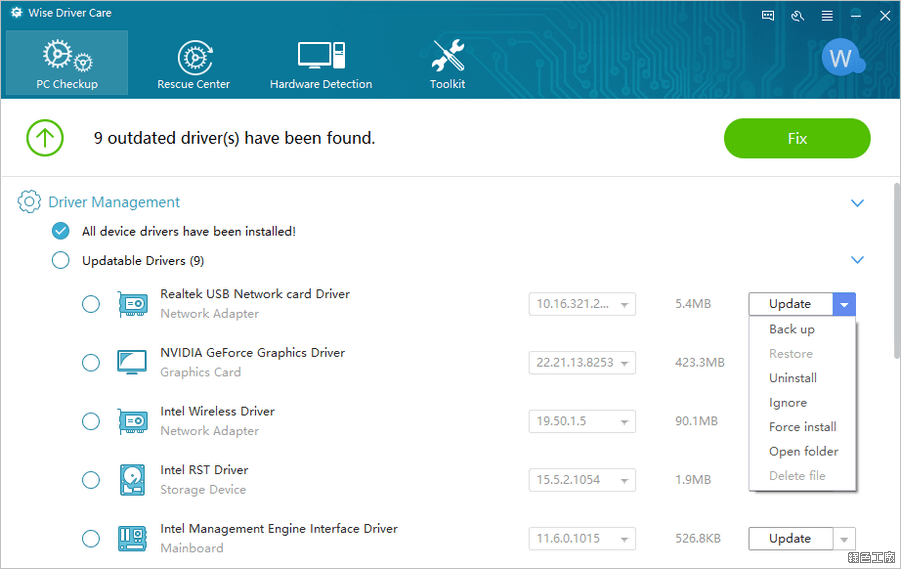Click the green Fix button
The image size is (901, 569).
tap(797, 139)
